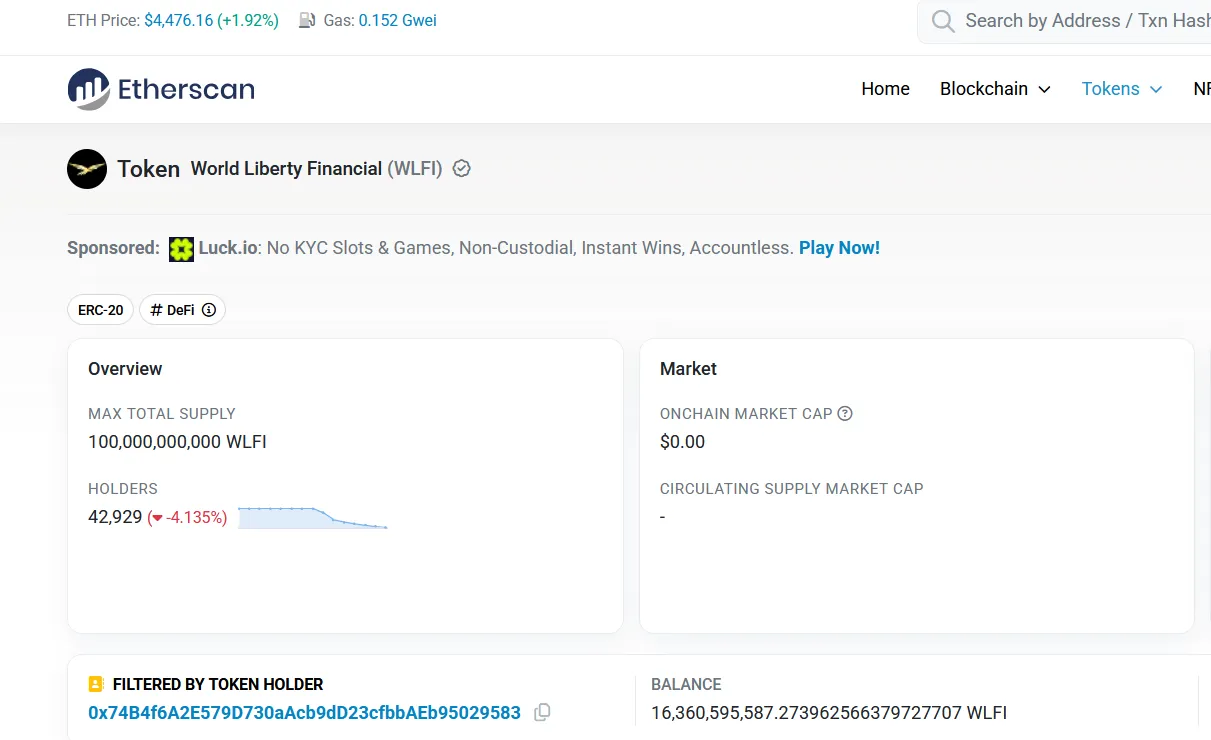Click the holders trend sparkline chart
This screenshot has height=740, width=1211.
pyautogui.click(x=313, y=518)
